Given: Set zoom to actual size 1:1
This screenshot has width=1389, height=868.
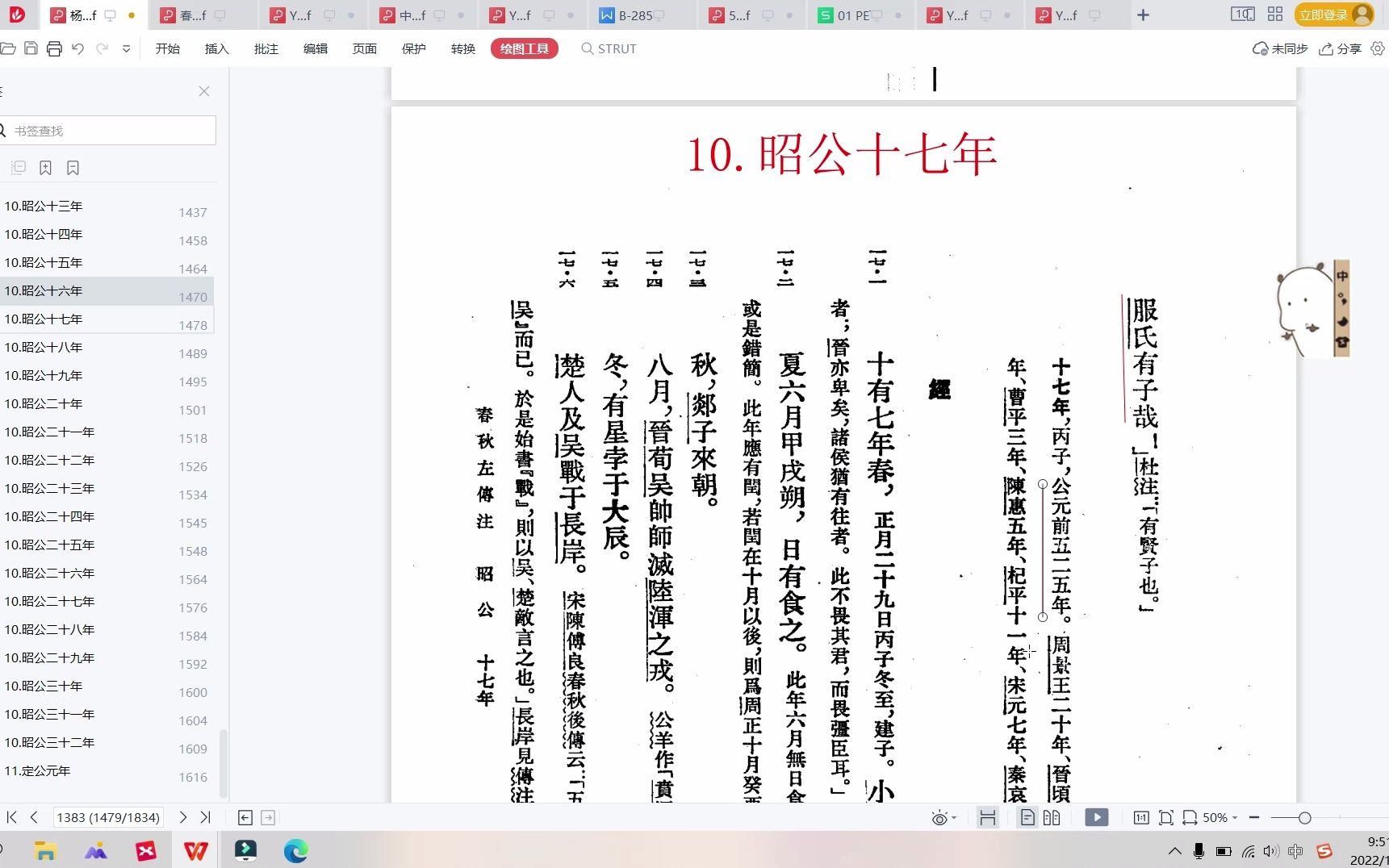Looking at the screenshot, I should point(1141,818).
